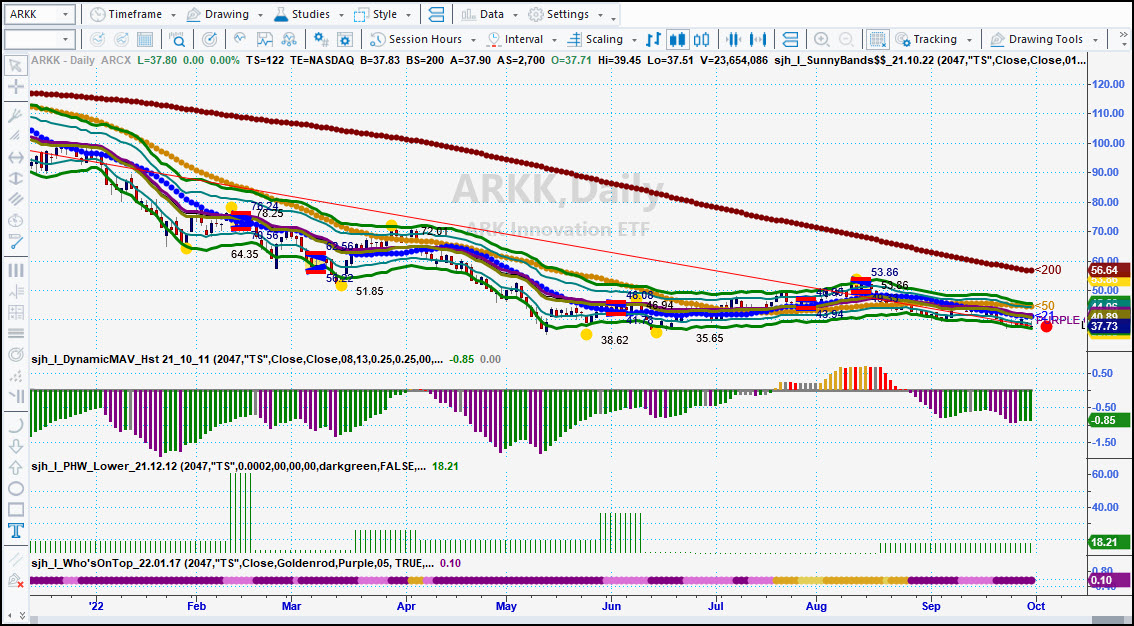Click the green 18.21 axis value label
The image size is (1134, 626).
1111,541
